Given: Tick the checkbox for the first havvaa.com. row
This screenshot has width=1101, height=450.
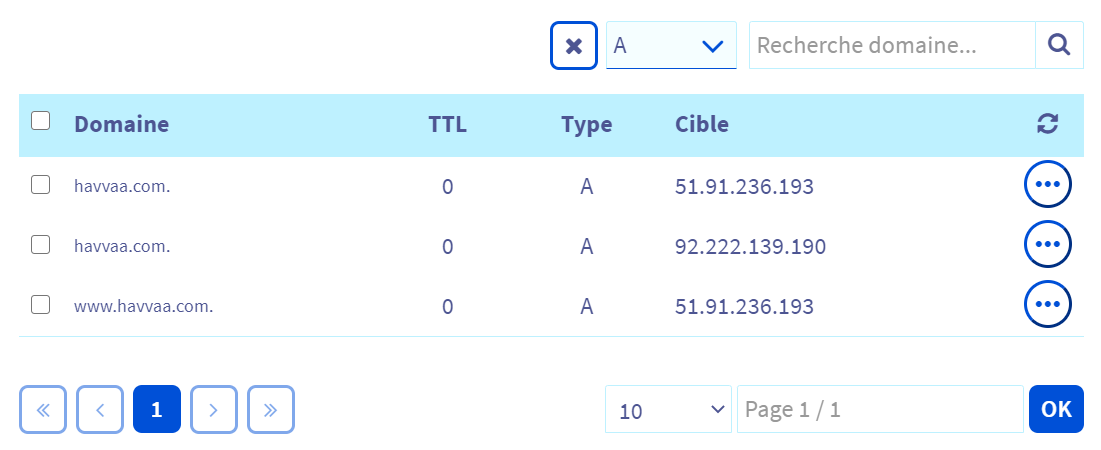Looking at the screenshot, I should click(x=41, y=185).
